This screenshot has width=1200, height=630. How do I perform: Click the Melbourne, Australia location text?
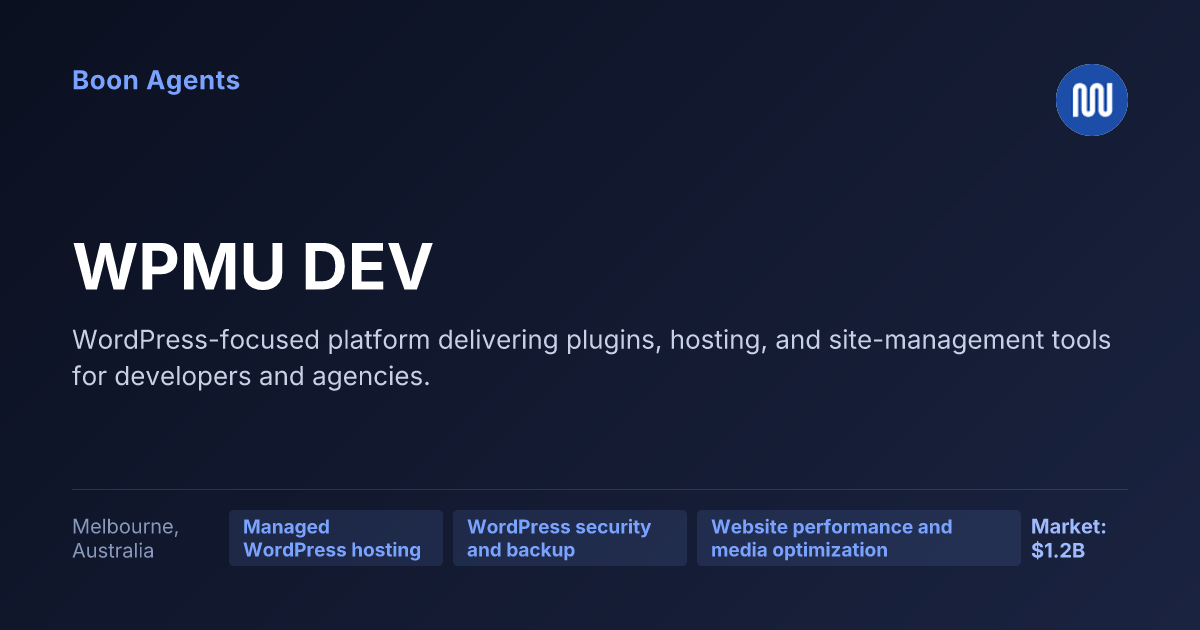(126, 538)
